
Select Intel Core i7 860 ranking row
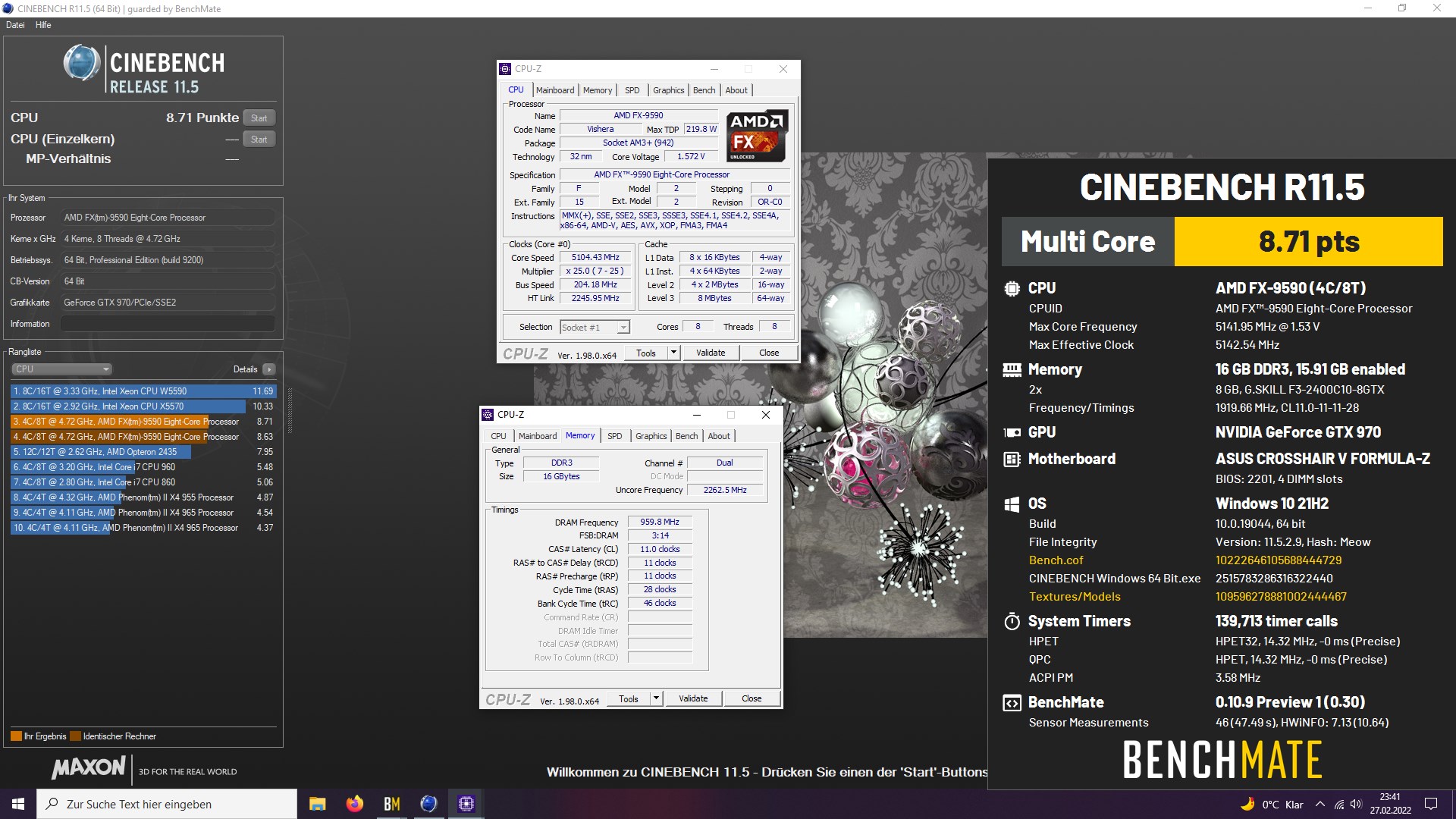coord(143,482)
